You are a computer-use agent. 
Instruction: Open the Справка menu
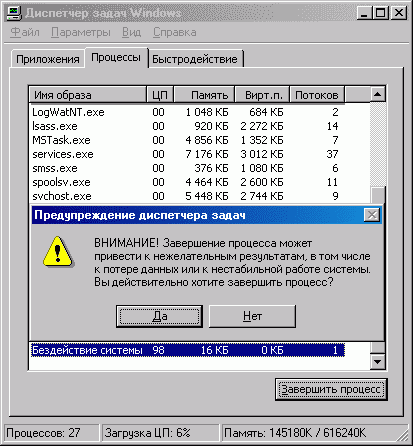[174, 32]
